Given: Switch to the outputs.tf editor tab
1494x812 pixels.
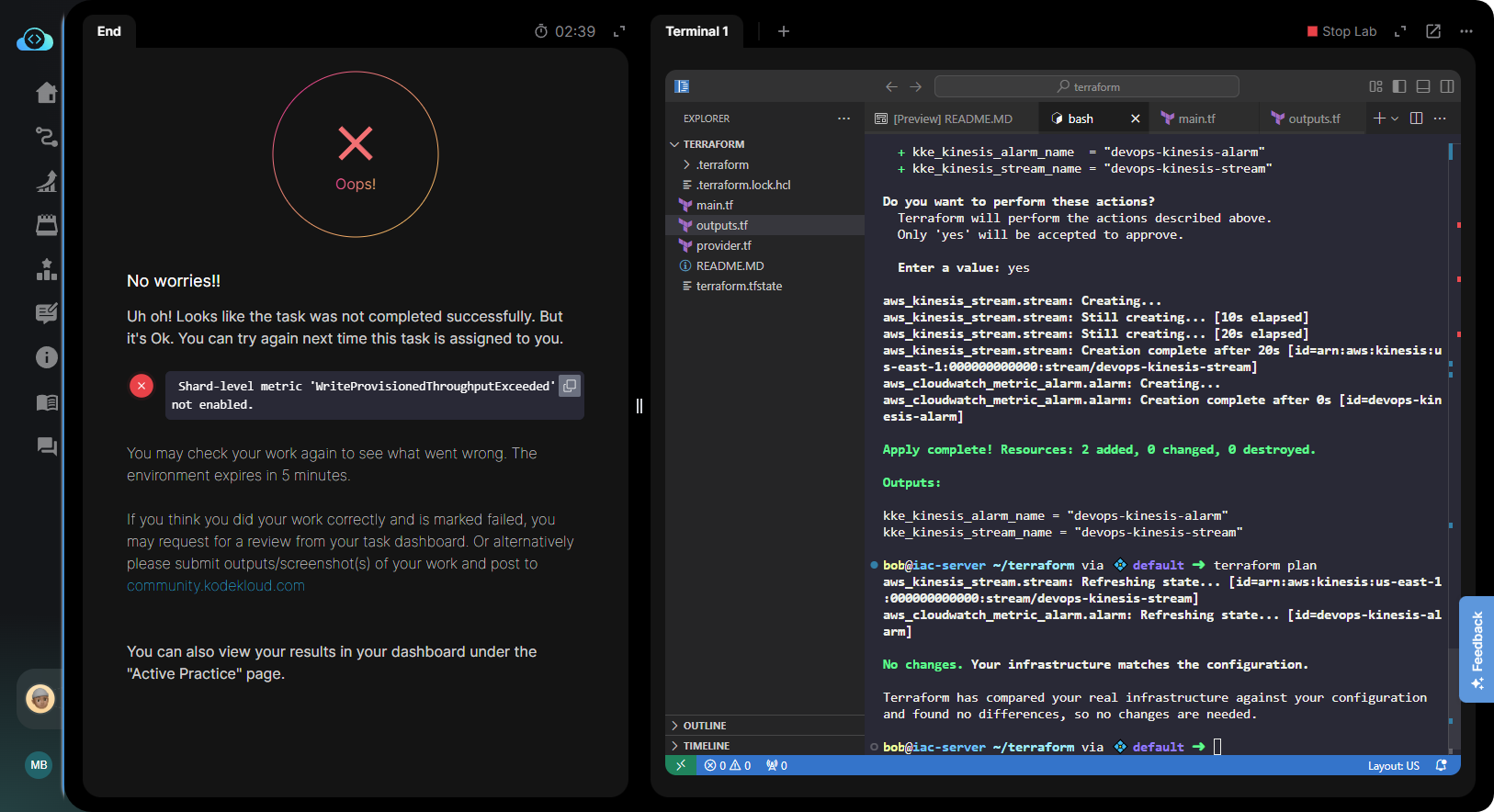Looking at the screenshot, I should pos(1313,118).
